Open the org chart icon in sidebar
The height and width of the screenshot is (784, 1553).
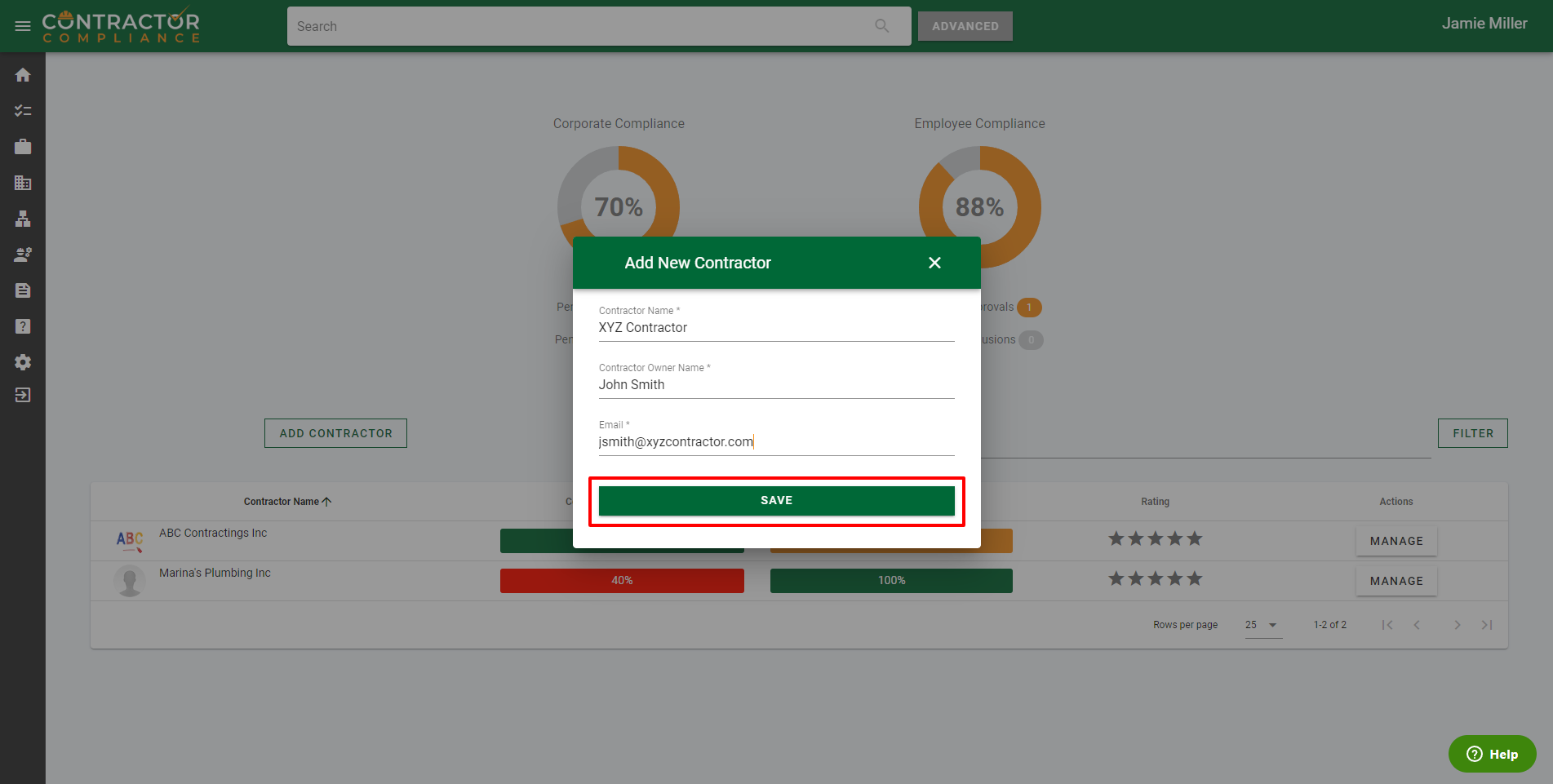pyautogui.click(x=23, y=219)
